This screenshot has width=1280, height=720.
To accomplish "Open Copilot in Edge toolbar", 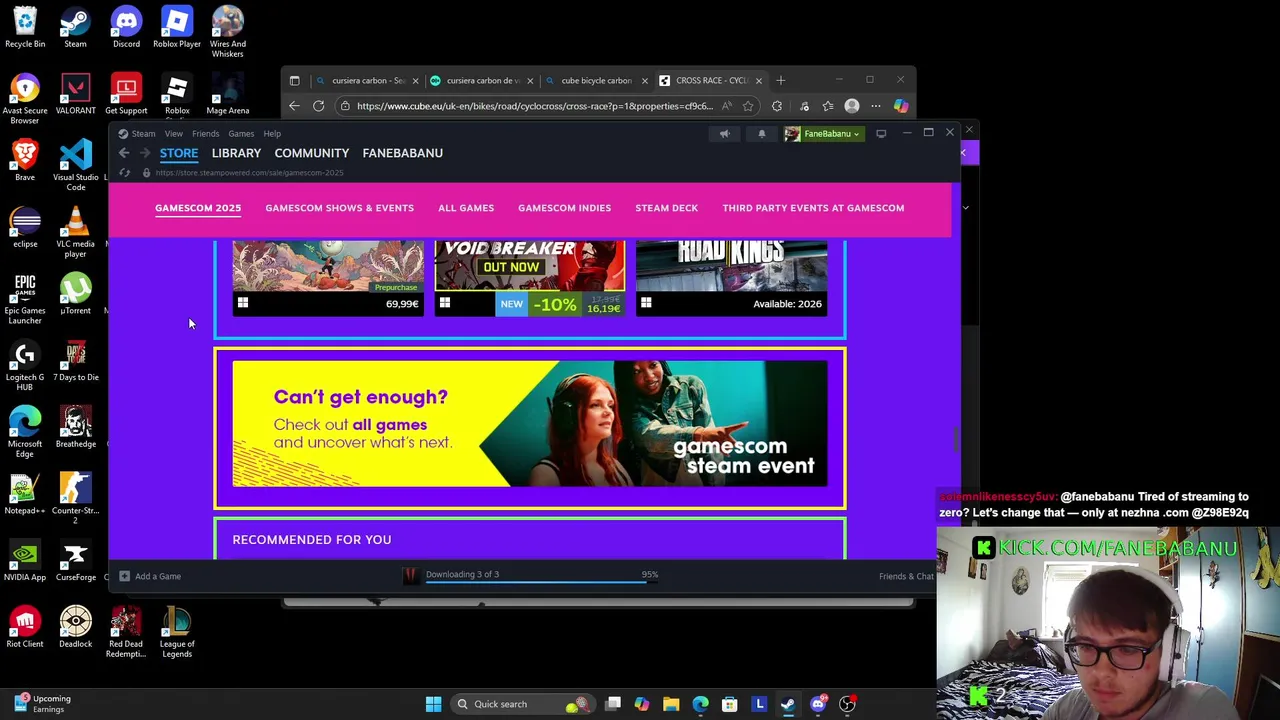I will [x=901, y=106].
